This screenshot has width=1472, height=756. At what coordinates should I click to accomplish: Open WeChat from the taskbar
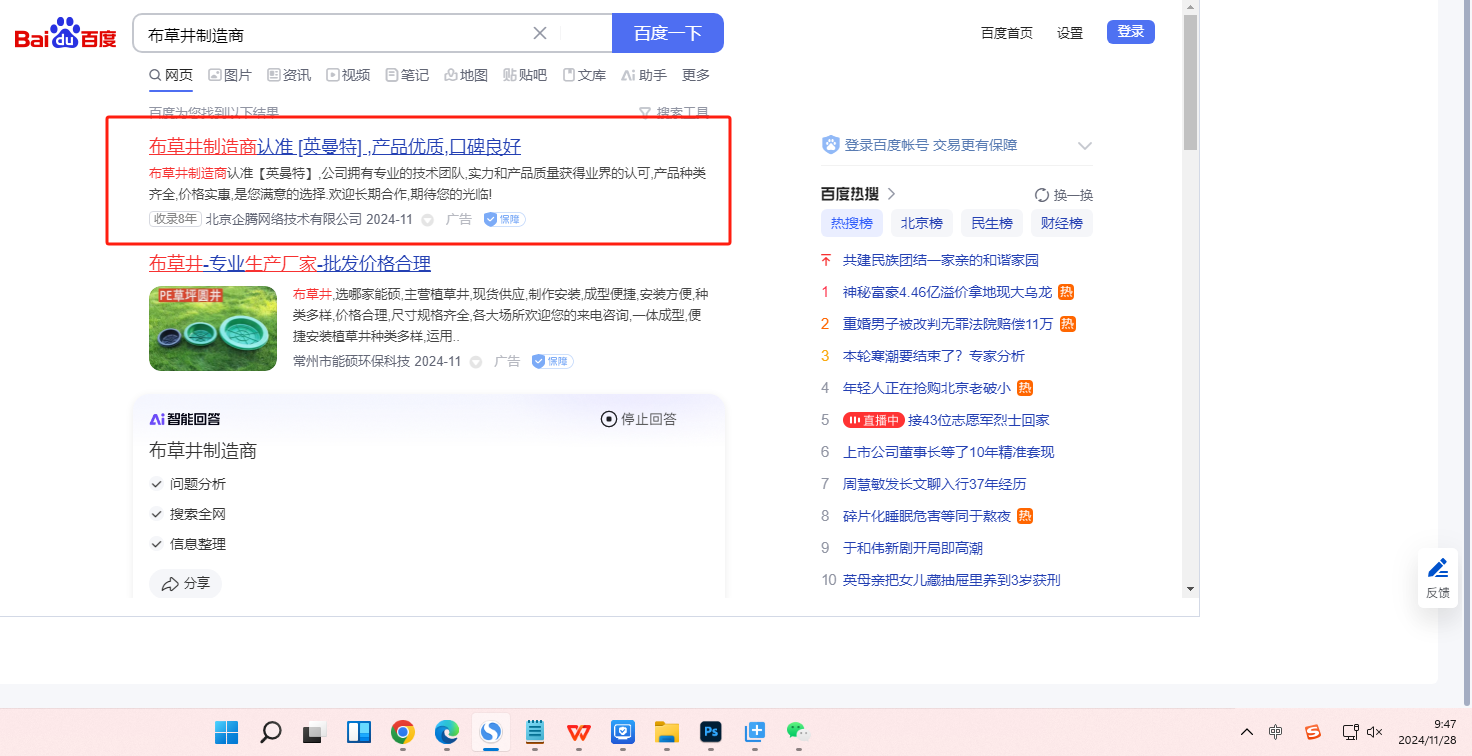796,732
